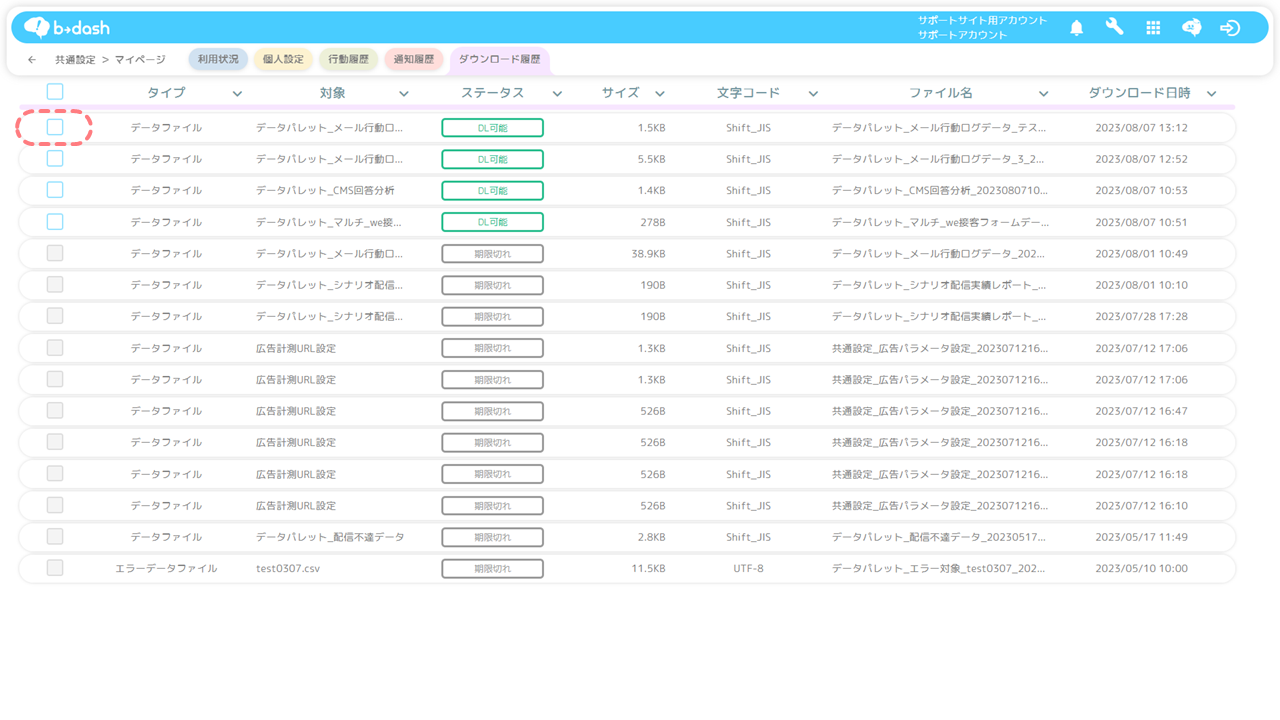Click date 2023/07/12 16:47
The image size is (1280, 720).
[x=1141, y=411]
